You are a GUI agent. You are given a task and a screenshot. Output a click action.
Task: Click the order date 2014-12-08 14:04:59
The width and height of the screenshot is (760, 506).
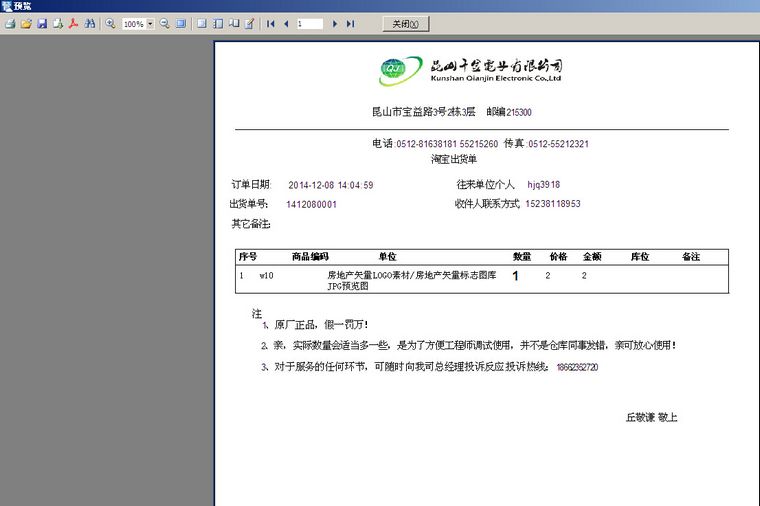tap(331, 185)
